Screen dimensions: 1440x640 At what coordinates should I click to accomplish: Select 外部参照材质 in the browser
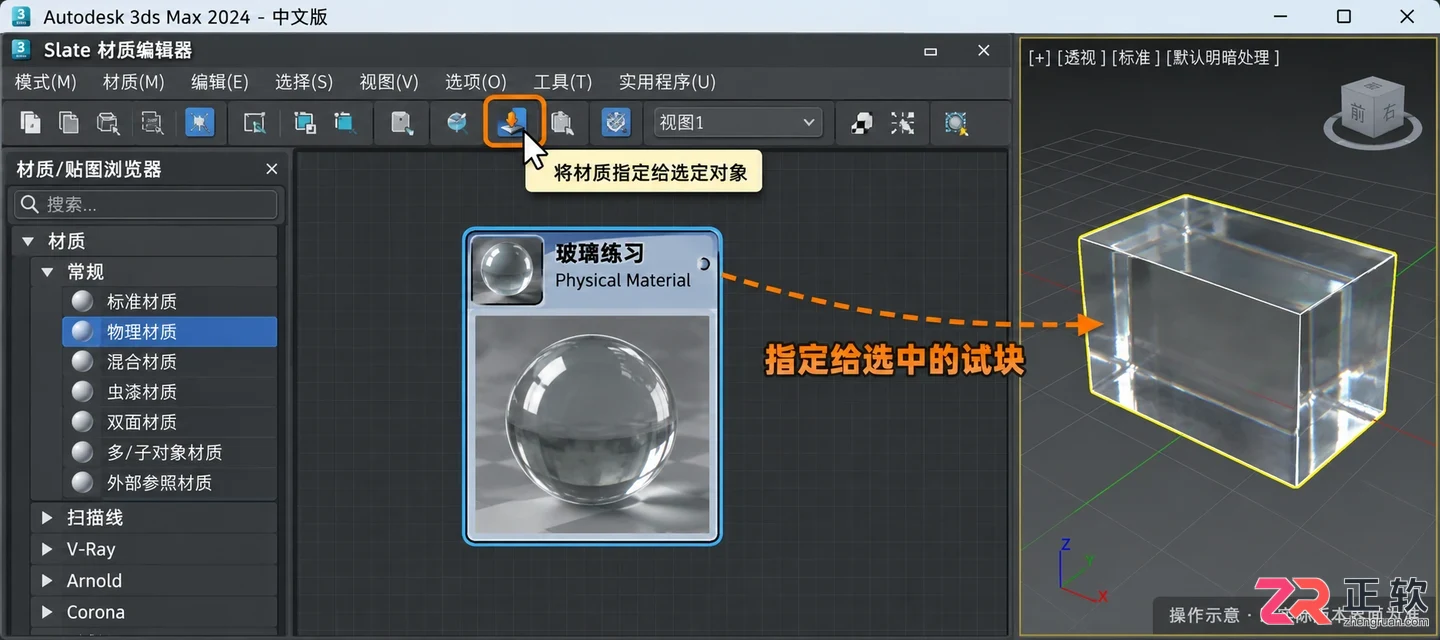[x=169, y=483]
